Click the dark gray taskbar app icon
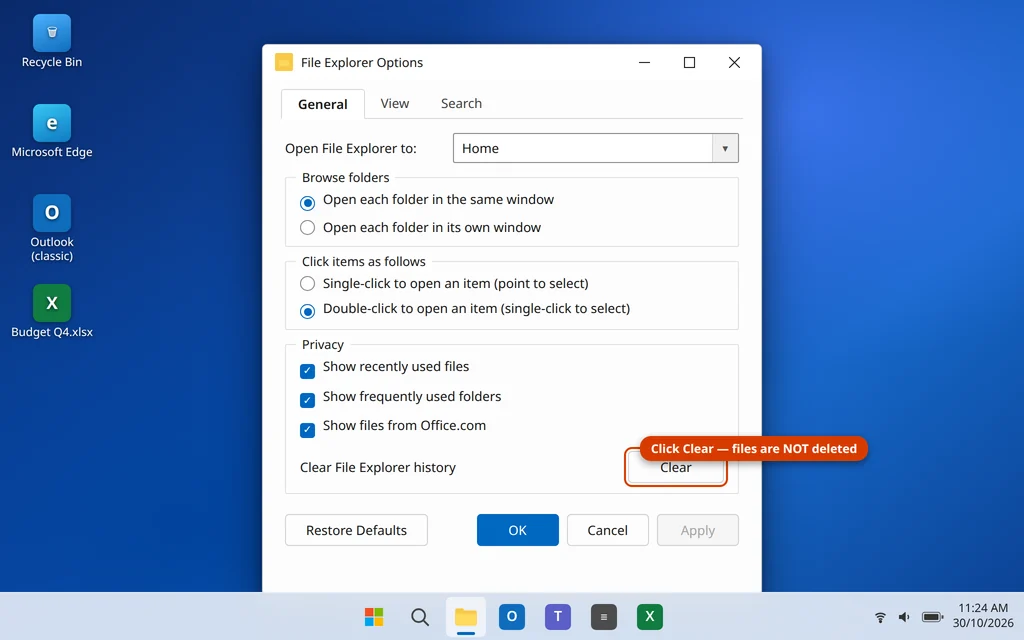This screenshot has width=1024, height=640. [603, 616]
